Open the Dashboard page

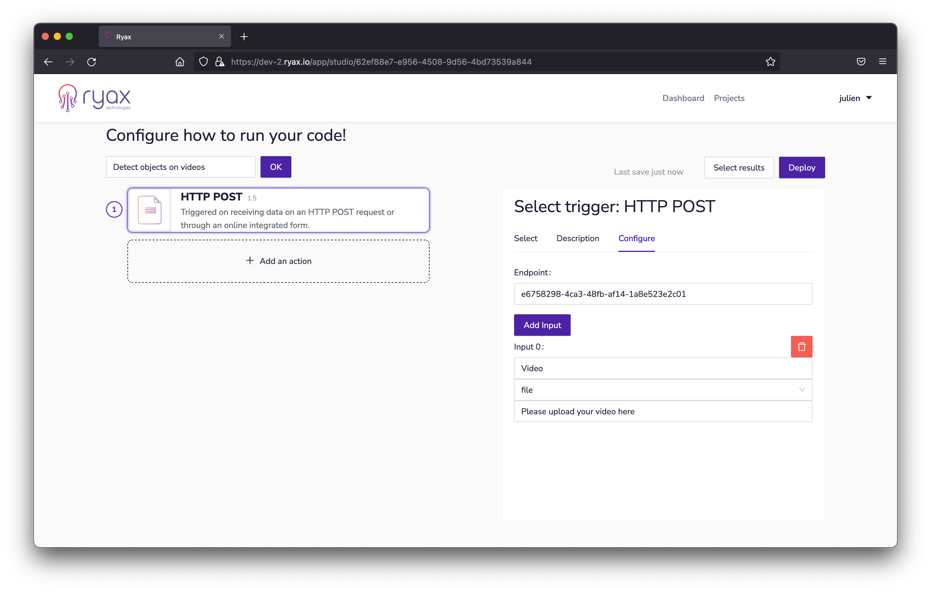point(683,98)
